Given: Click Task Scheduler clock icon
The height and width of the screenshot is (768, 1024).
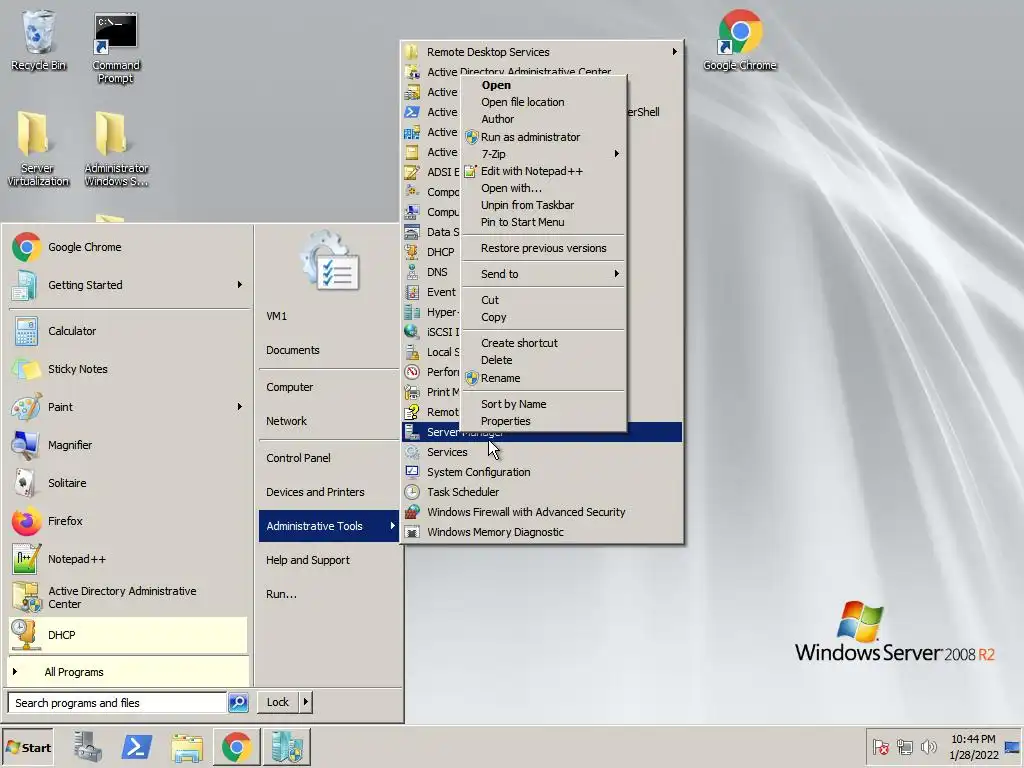Looking at the screenshot, I should [412, 492].
